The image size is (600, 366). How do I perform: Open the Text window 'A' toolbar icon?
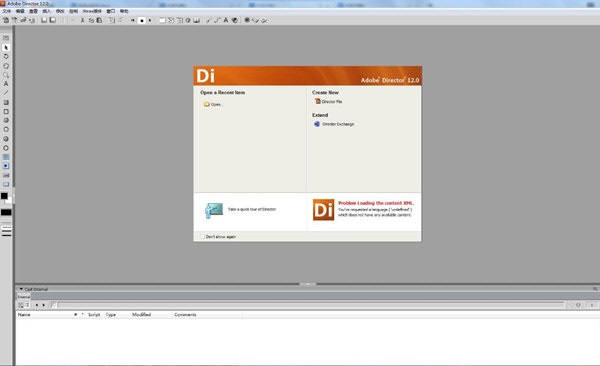[226, 20]
